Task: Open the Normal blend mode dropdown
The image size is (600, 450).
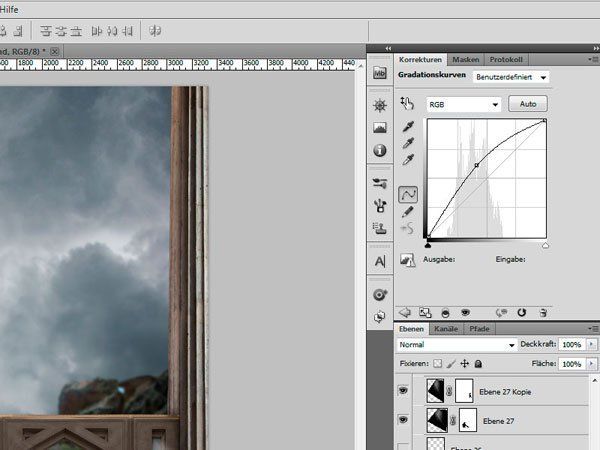Action: tap(457, 345)
